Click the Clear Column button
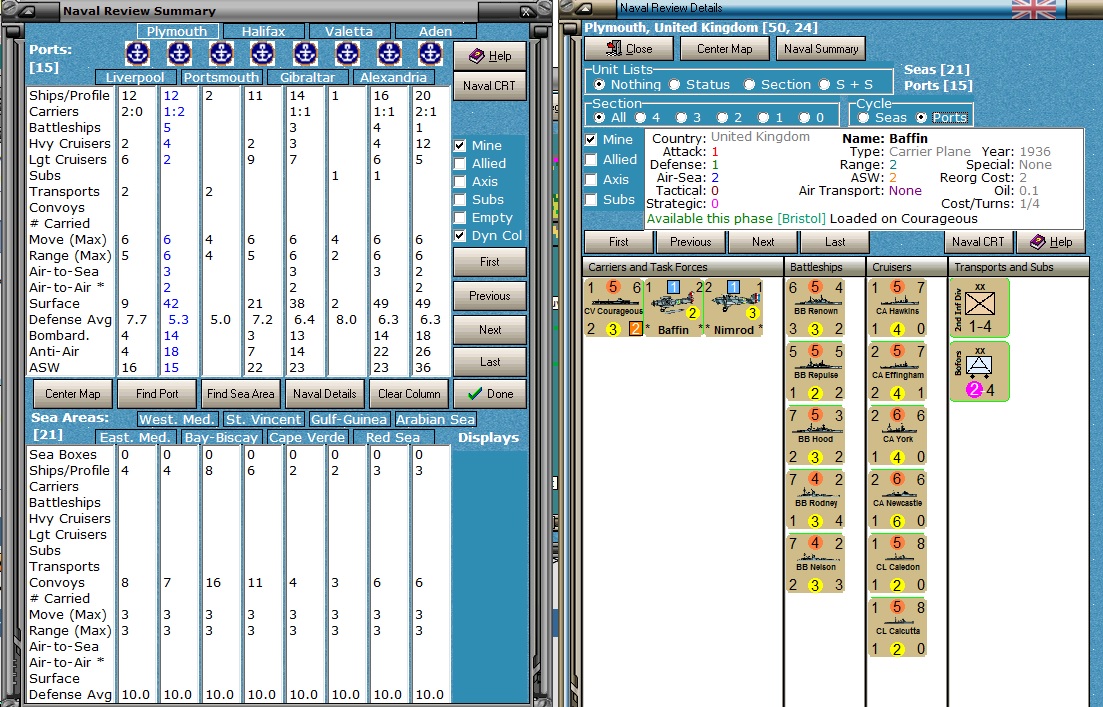Image resolution: width=1103 pixels, height=707 pixels. point(409,394)
